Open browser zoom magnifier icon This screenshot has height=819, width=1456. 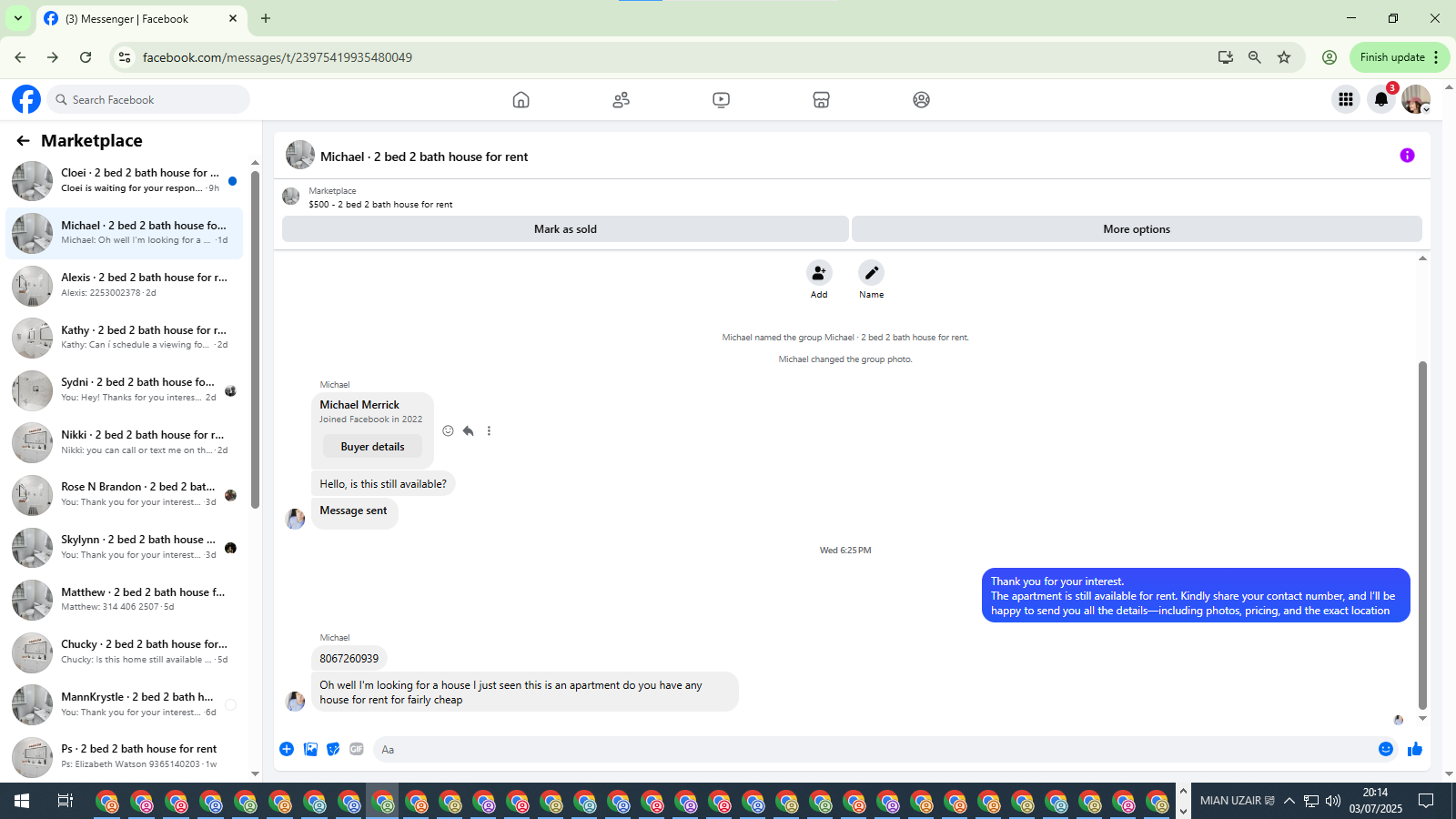point(1255,57)
